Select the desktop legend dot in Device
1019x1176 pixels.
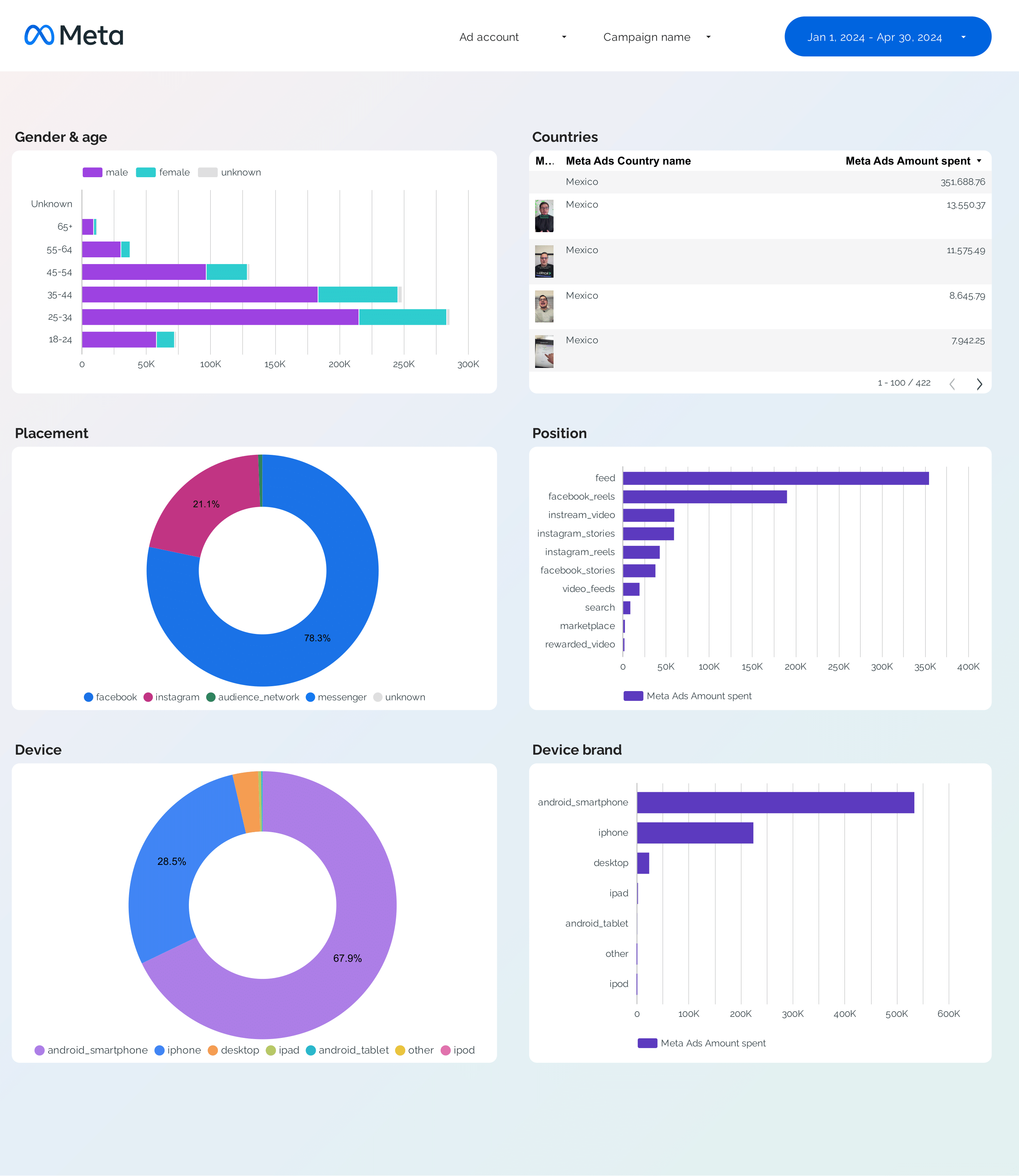(x=213, y=1050)
